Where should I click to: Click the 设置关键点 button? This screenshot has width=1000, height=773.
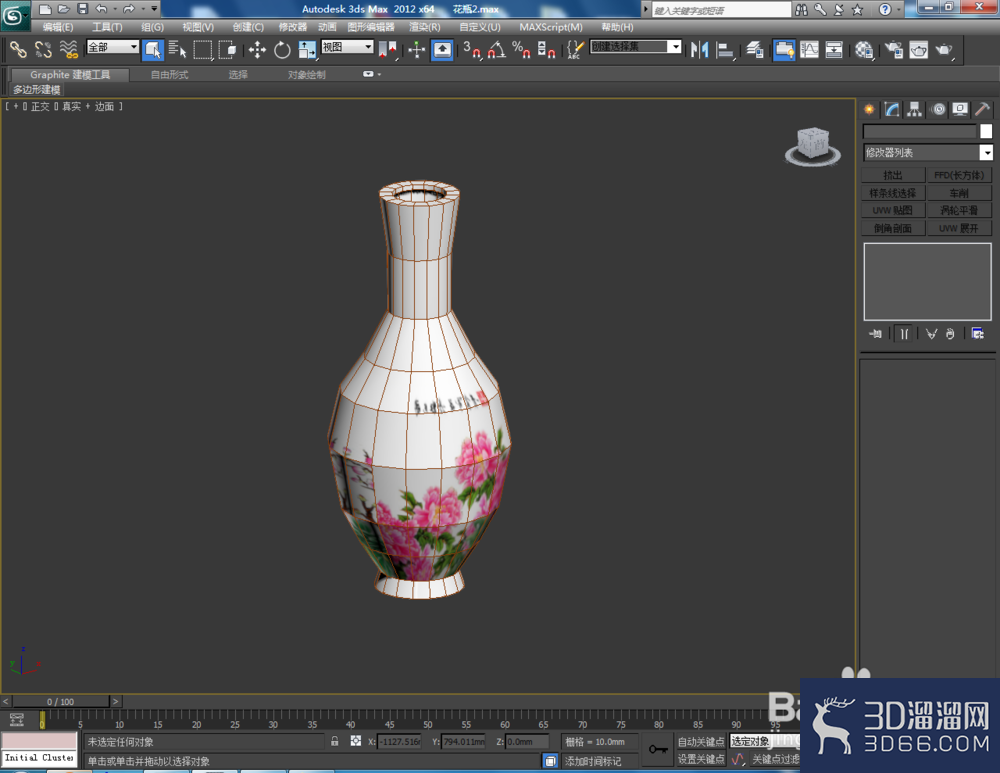point(701,758)
